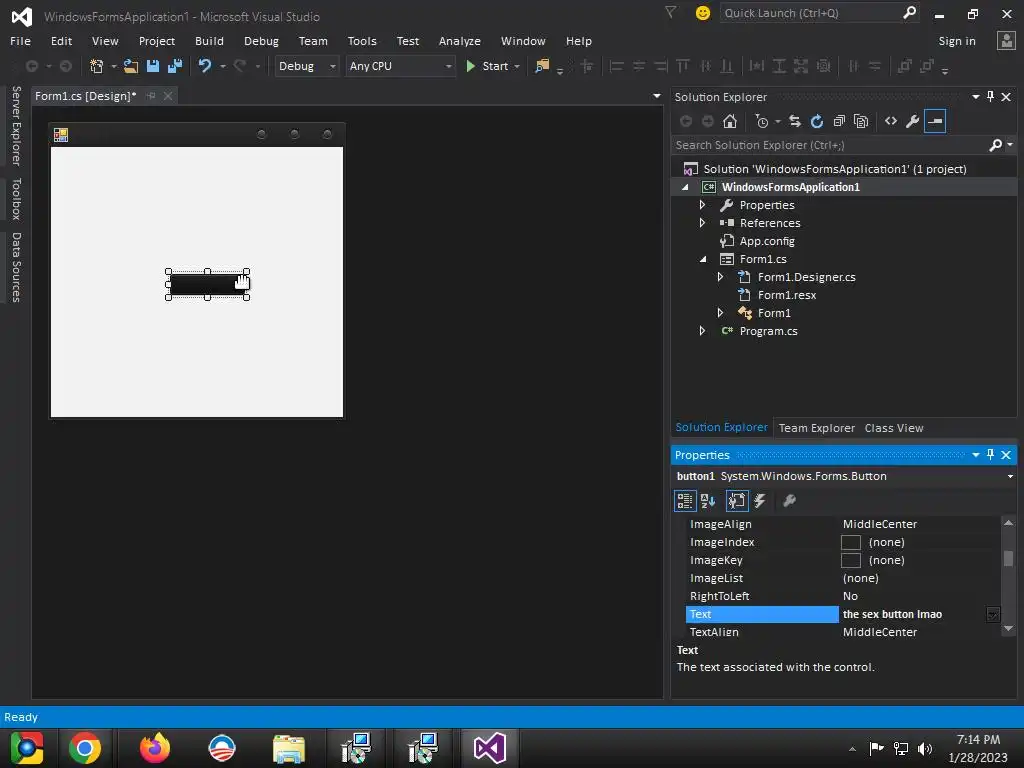Open the Start button dropdown arrow
The image size is (1024, 768).
517,66
